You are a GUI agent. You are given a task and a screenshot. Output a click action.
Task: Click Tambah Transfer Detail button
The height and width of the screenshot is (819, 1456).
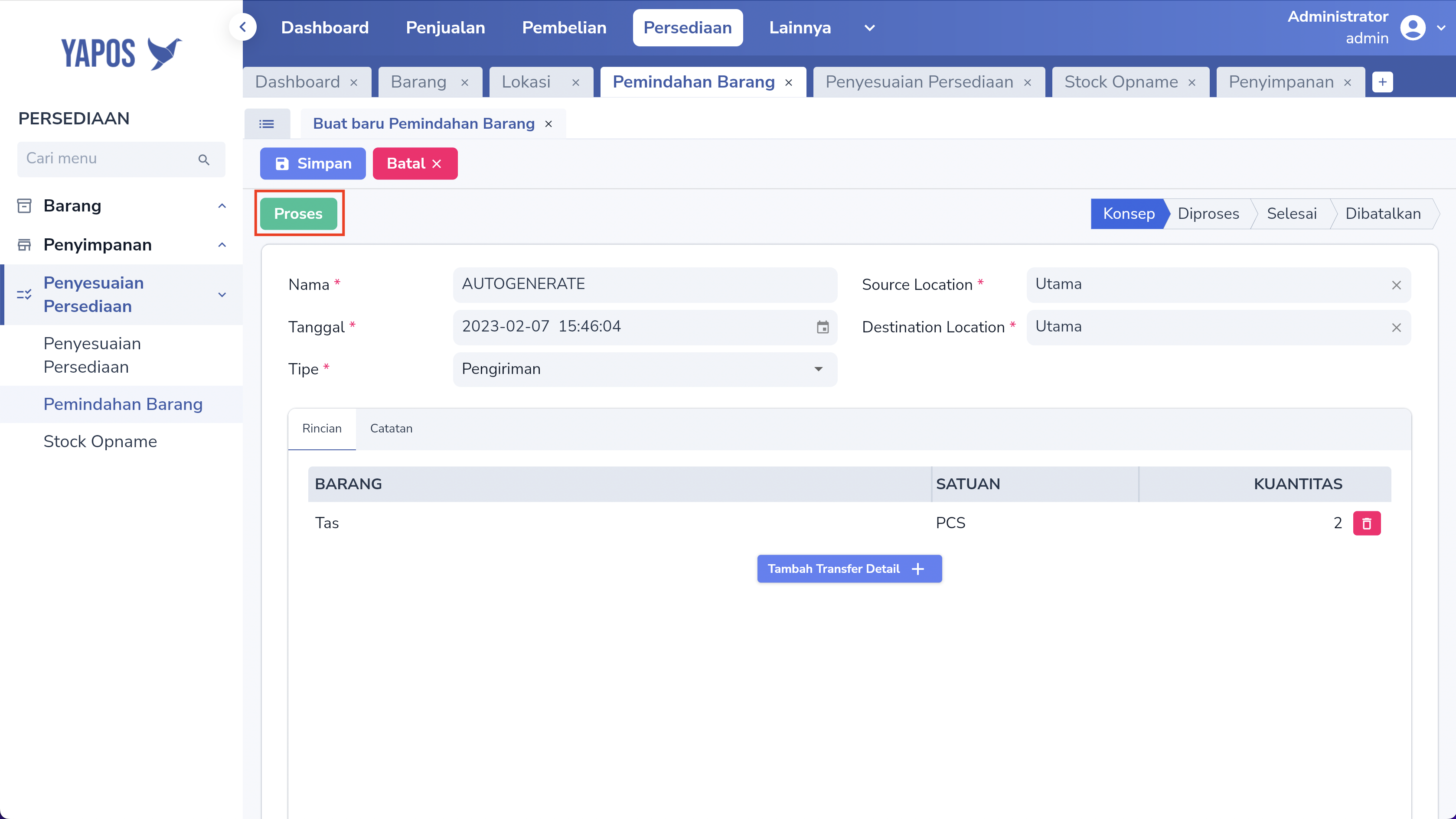click(849, 569)
